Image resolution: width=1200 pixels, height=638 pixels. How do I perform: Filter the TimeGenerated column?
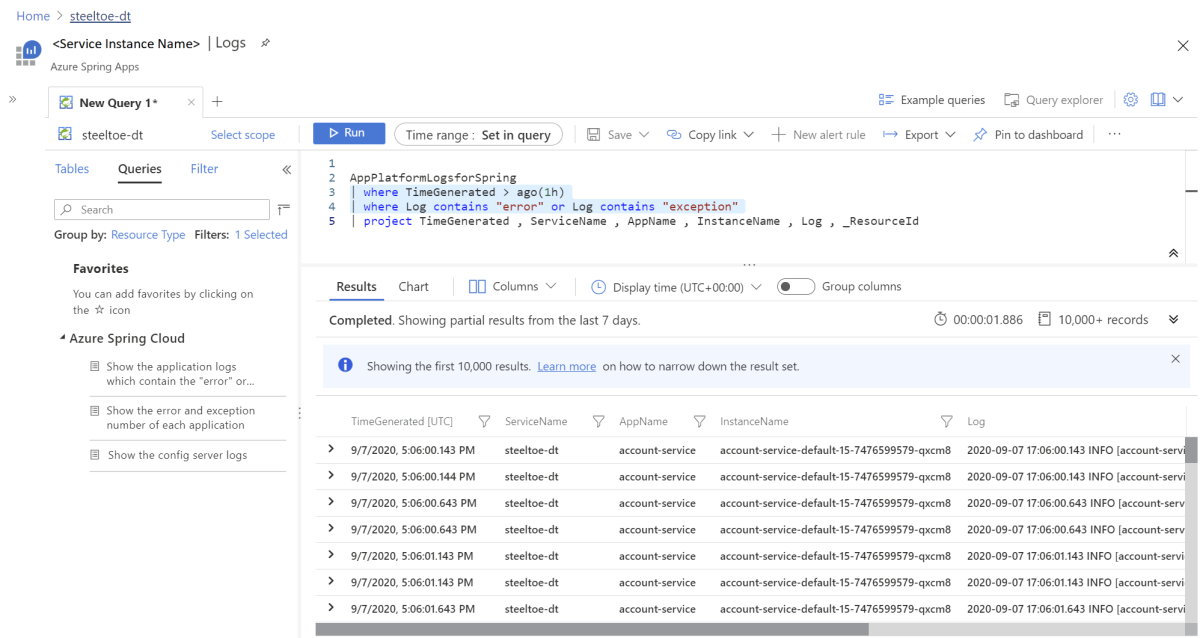(484, 422)
